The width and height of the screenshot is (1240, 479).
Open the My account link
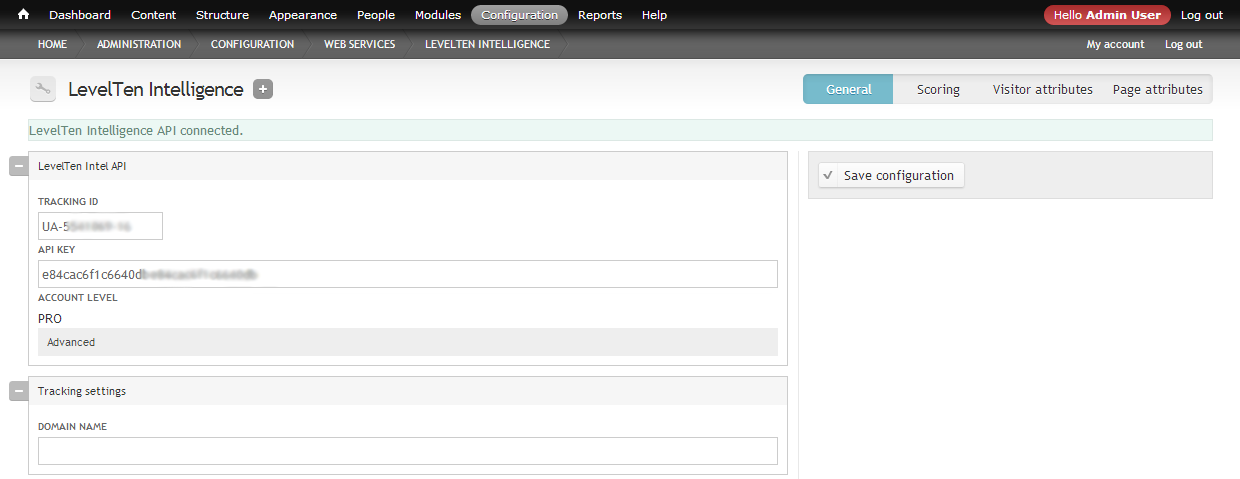click(1115, 44)
